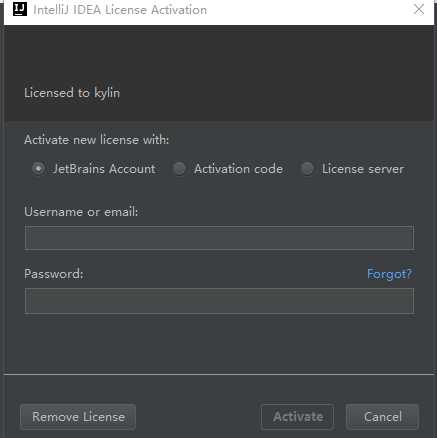The height and width of the screenshot is (438, 437).
Task: Click the 'Licensed to kylin' status text
Action: tap(72, 93)
